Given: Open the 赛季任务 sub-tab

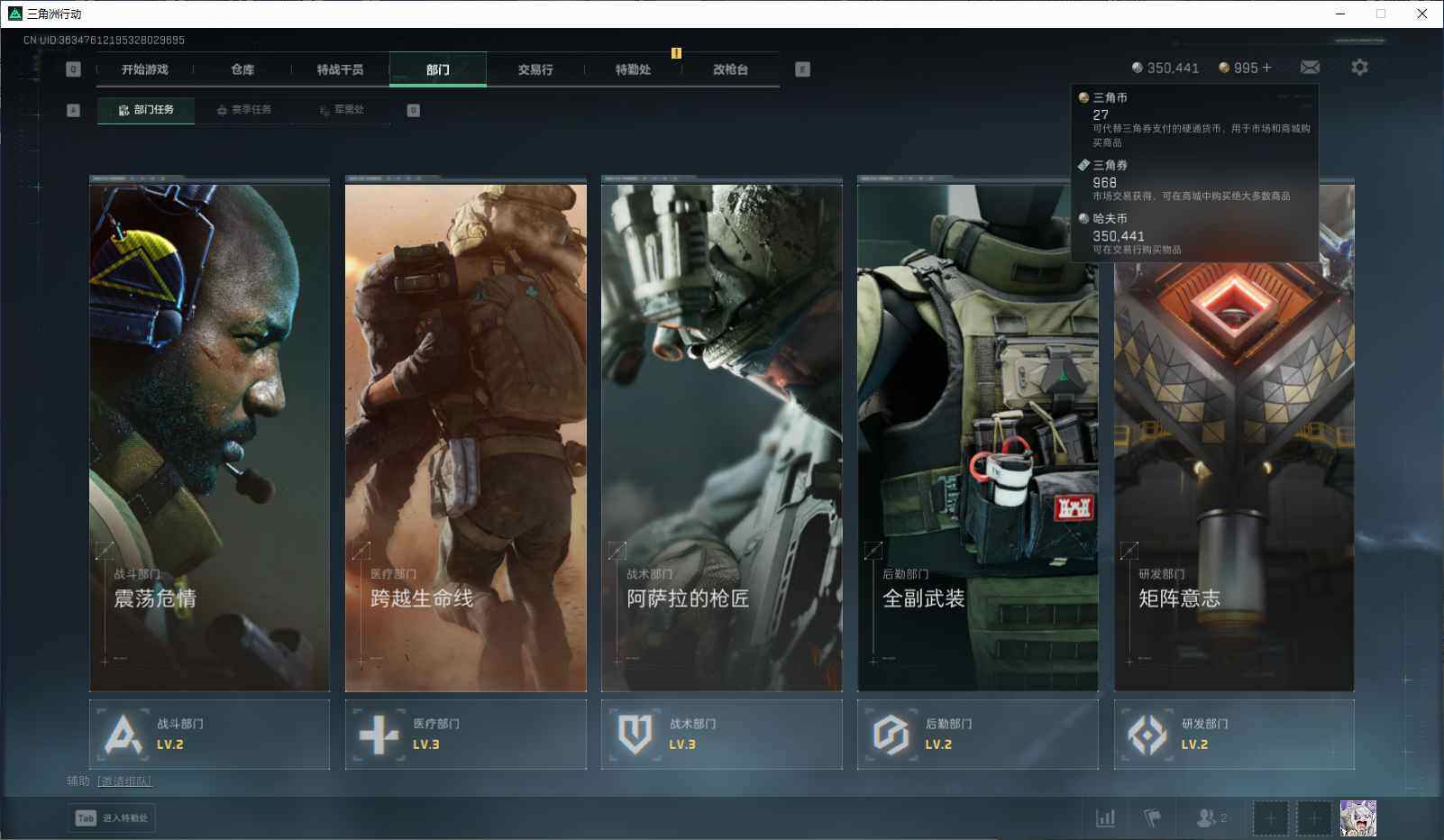Looking at the screenshot, I should [243, 110].
